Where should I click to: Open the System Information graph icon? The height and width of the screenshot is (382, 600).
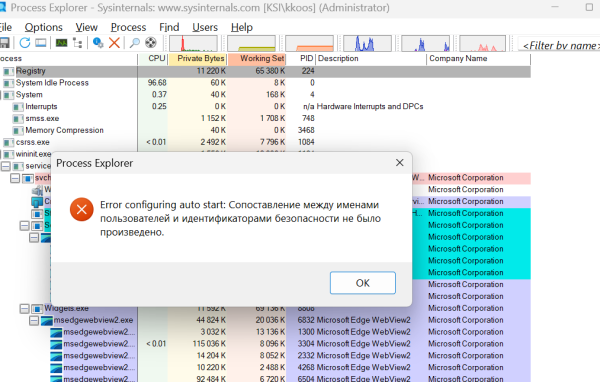61,42
